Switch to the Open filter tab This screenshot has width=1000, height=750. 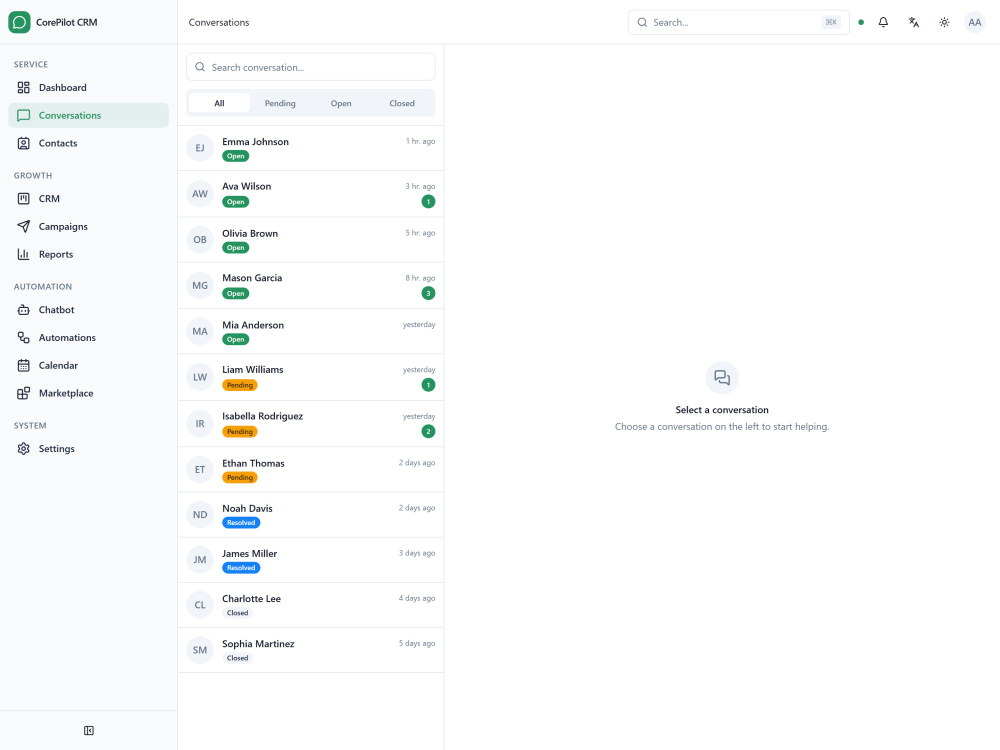(x=341, y=103)
